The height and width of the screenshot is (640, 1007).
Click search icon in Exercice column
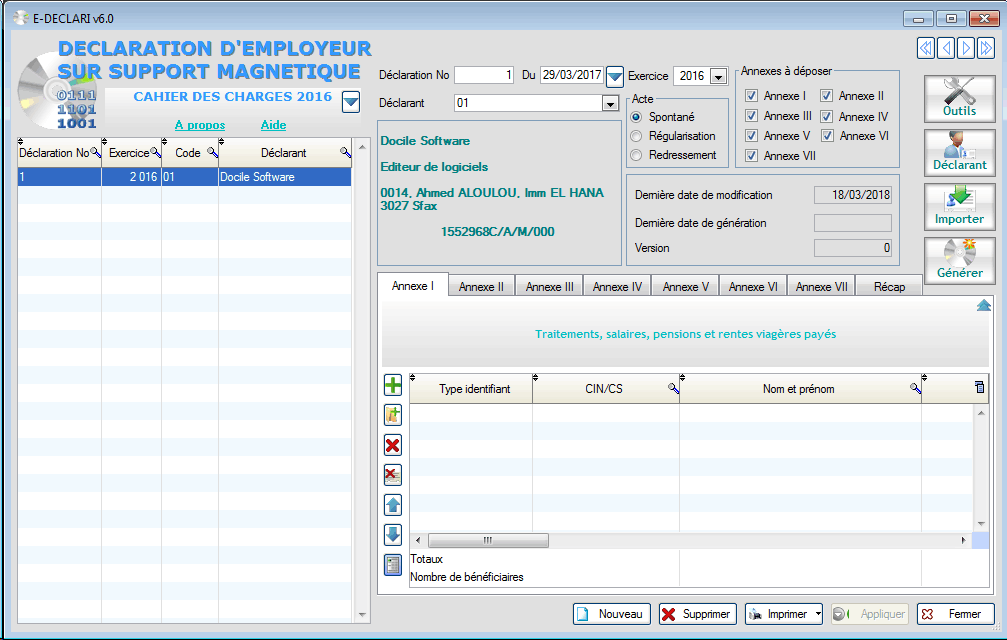(155, 152)
